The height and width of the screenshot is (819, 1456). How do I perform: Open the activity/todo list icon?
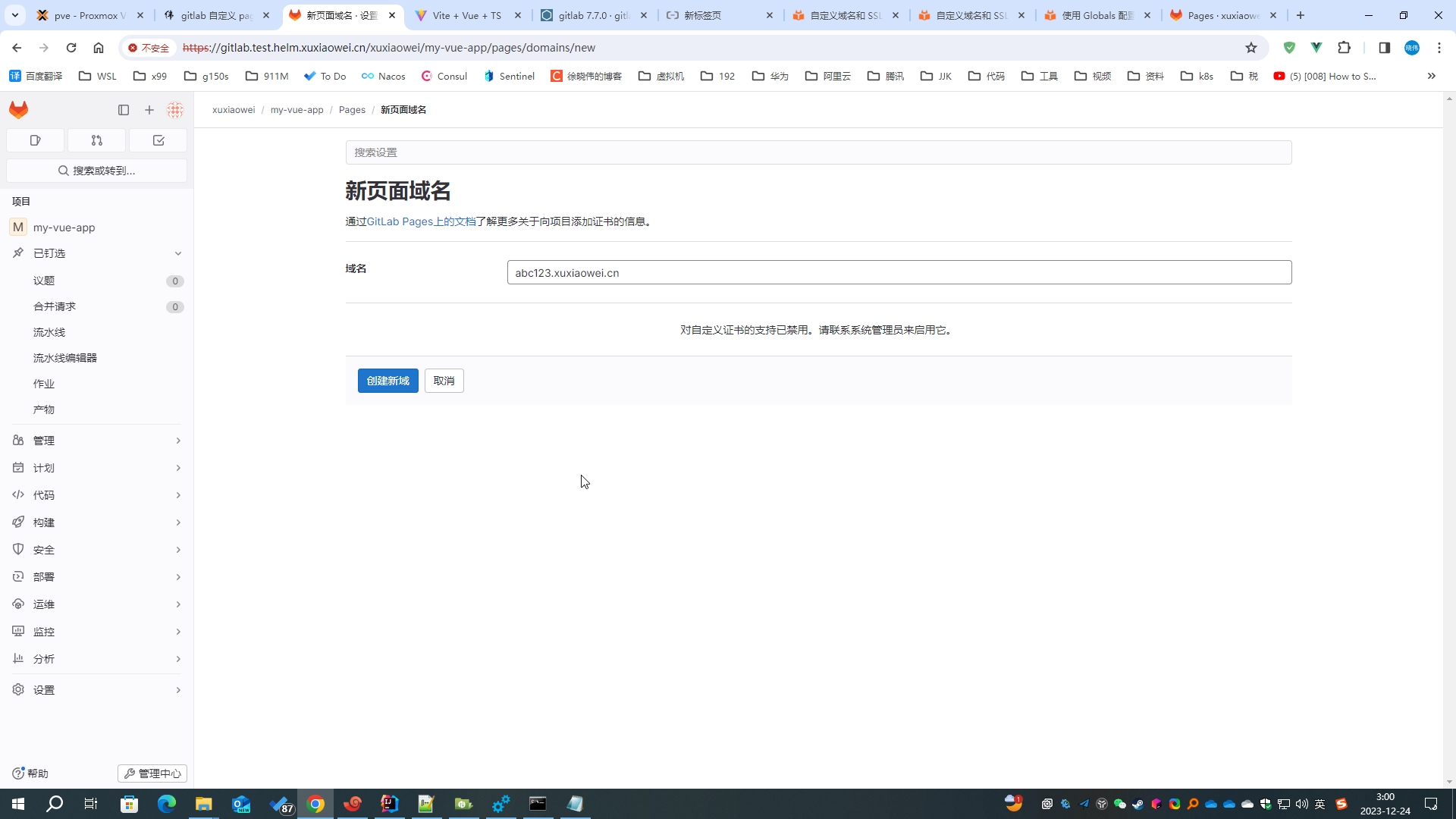158,140
